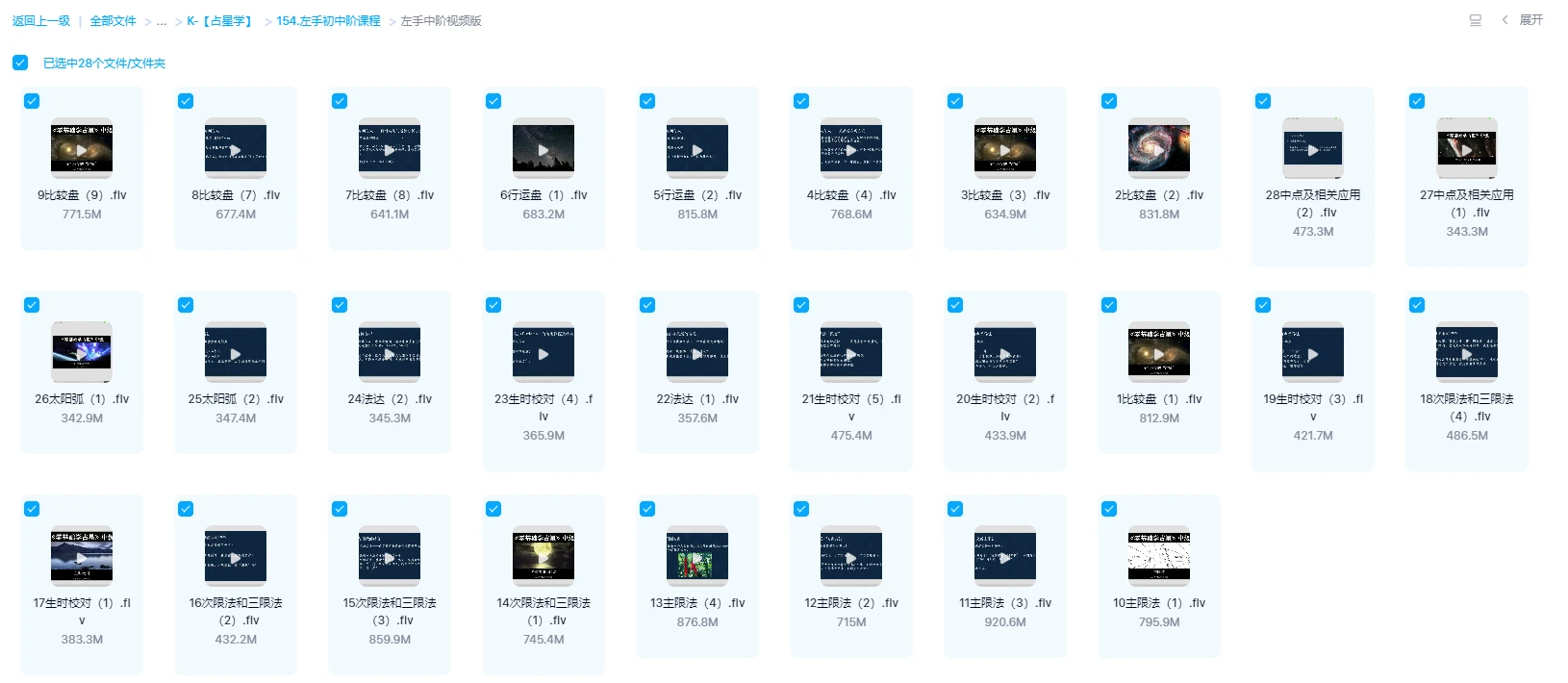Screen dimensions: 1568x683
Task: Click the 已选中28个文件/文件夹 selection label
Action: (104, 63)
